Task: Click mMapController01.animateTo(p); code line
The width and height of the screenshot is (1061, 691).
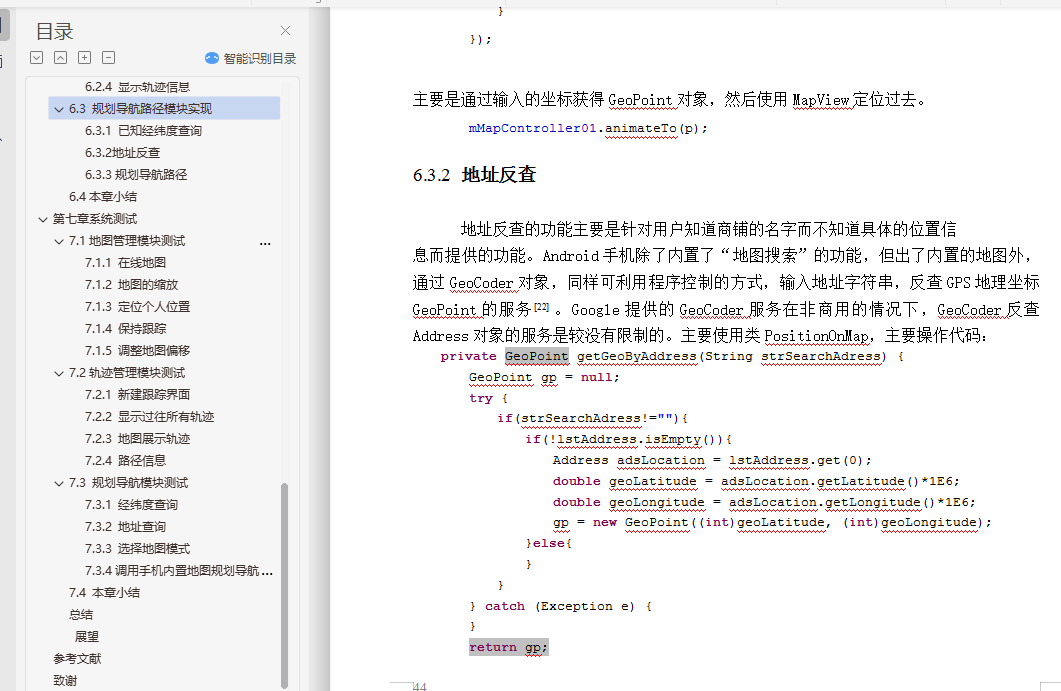Action: [x=588, y=128]
